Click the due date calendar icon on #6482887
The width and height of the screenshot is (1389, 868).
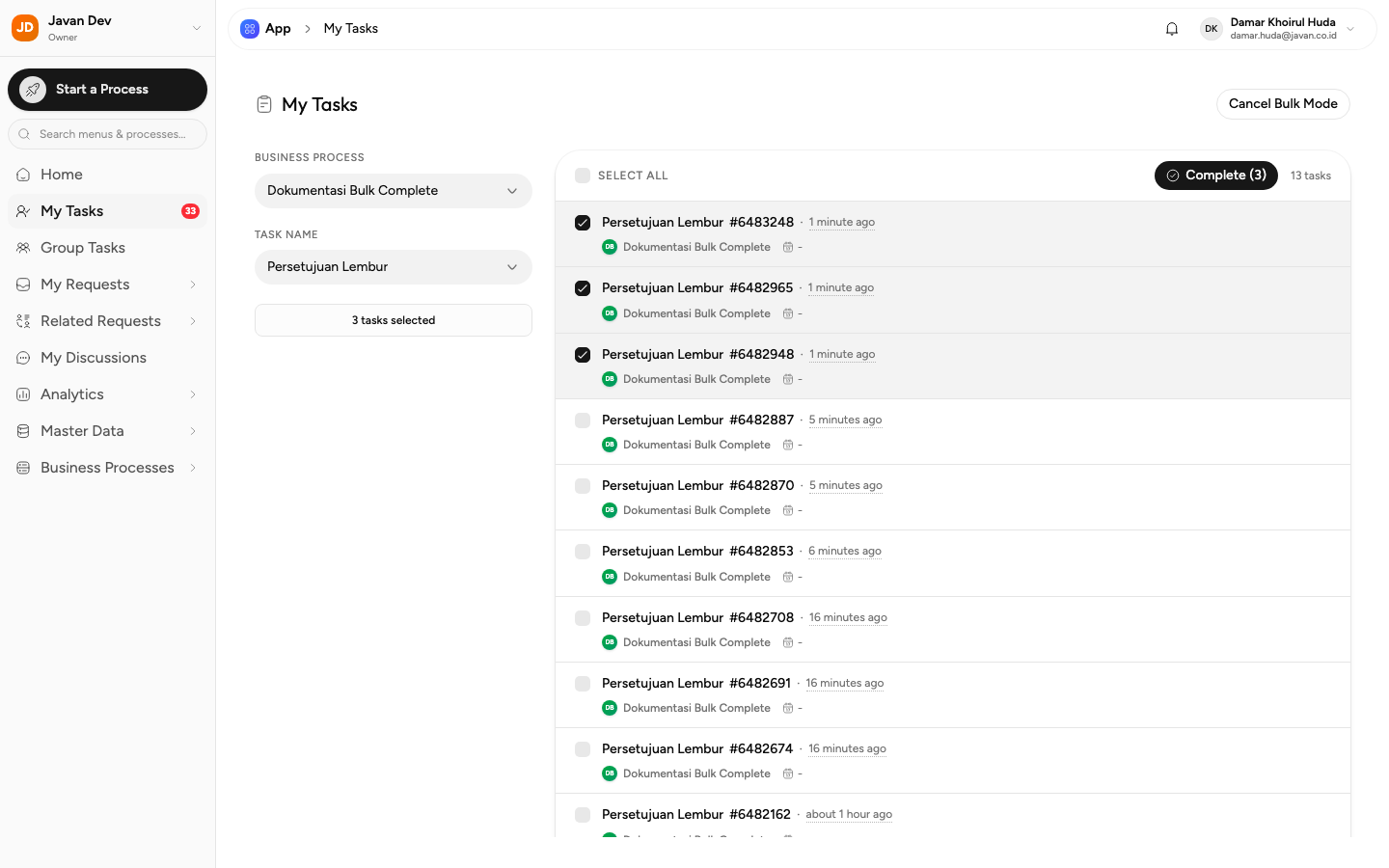click(788, 445)
